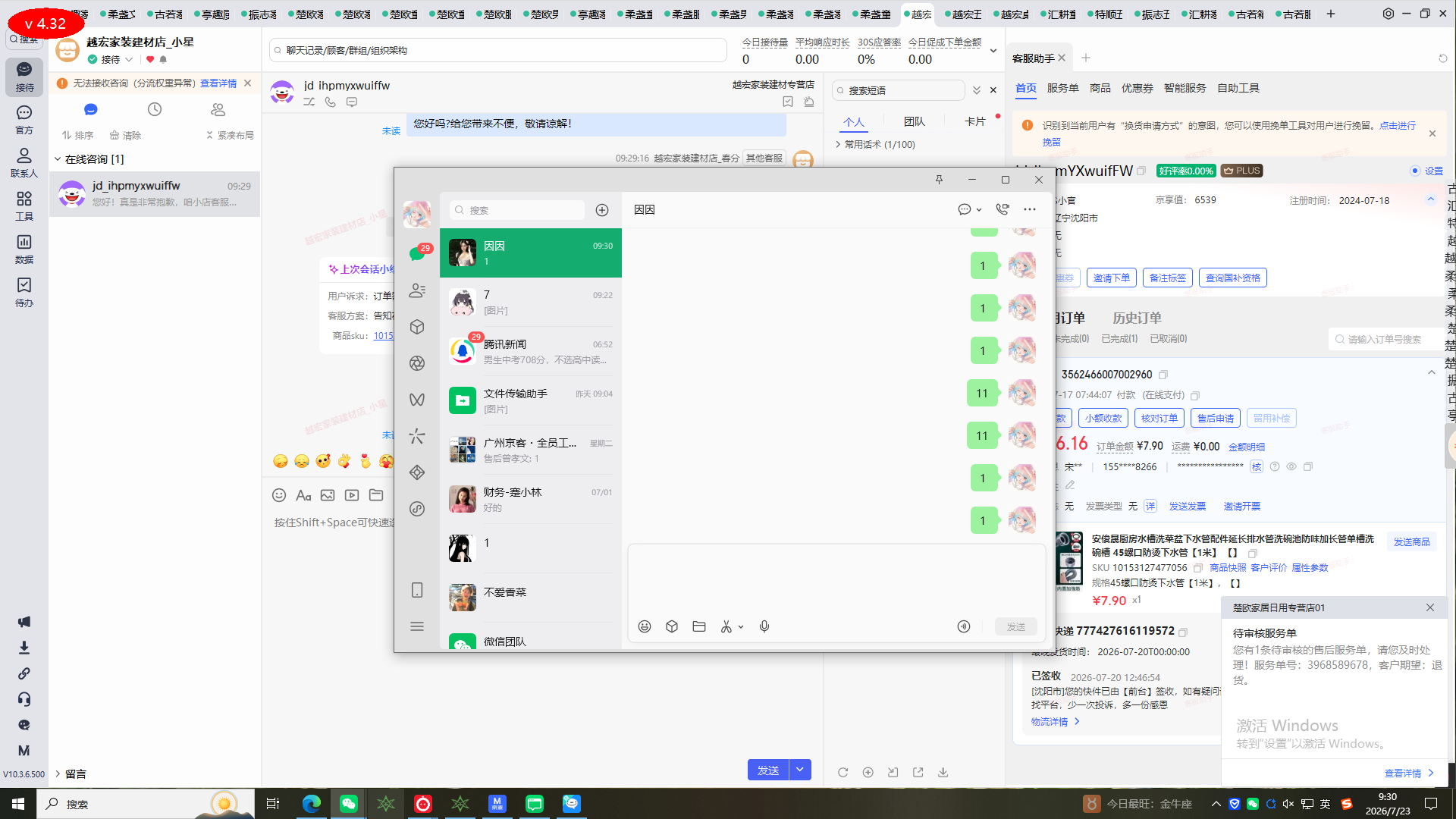Click the refresh icon below JD chat area
Image resolution: width=1456 pixels, height=819 pixels.
pos(843,772)
